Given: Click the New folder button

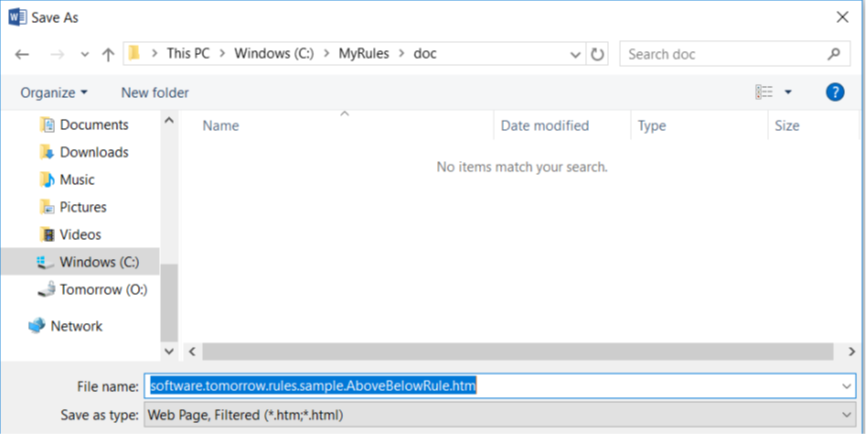Looking at the screenshot, I should pyautogui.click(x=155, y=92).
